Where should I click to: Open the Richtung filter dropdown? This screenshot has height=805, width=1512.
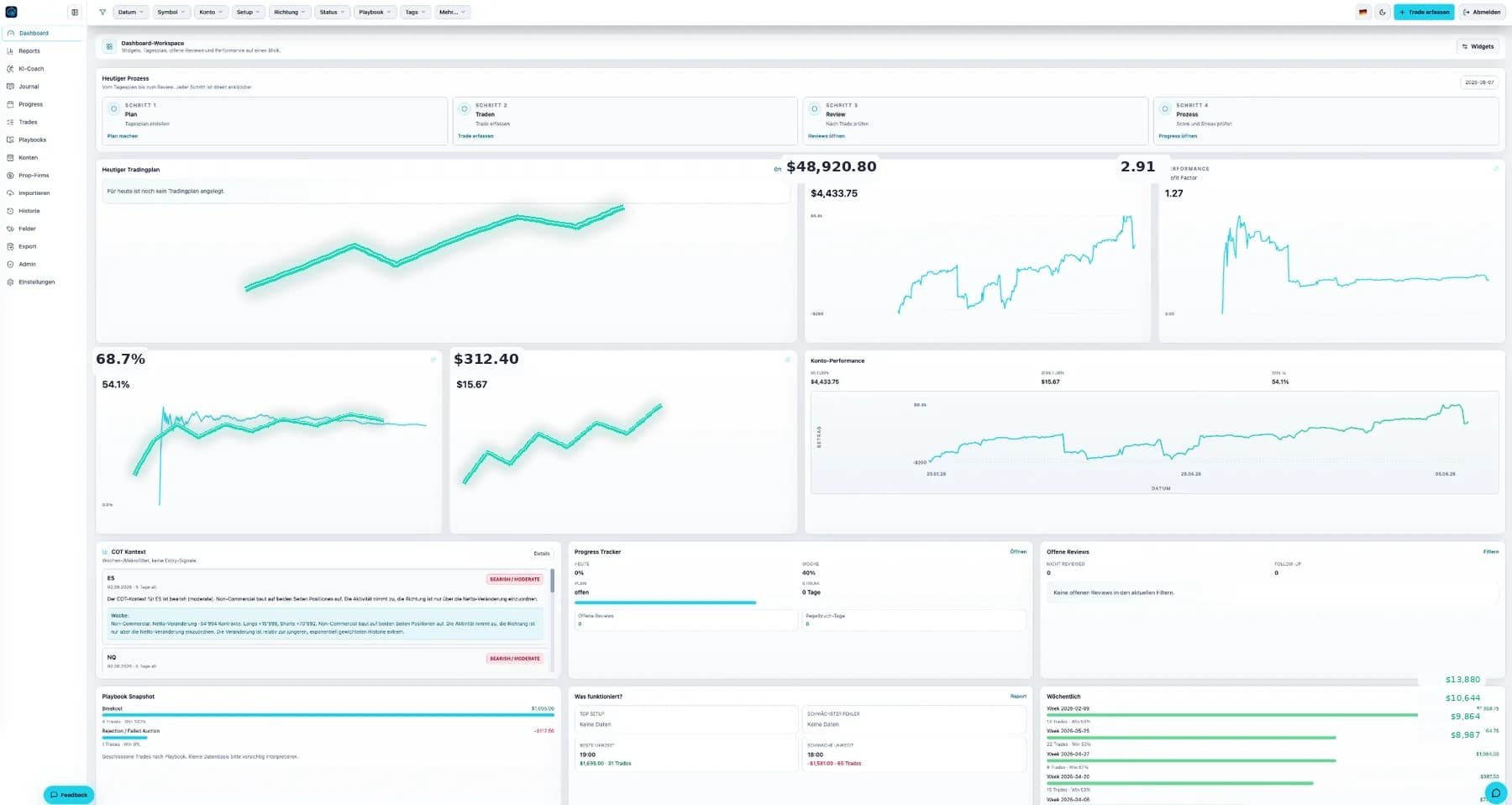[x=290, y=12]
